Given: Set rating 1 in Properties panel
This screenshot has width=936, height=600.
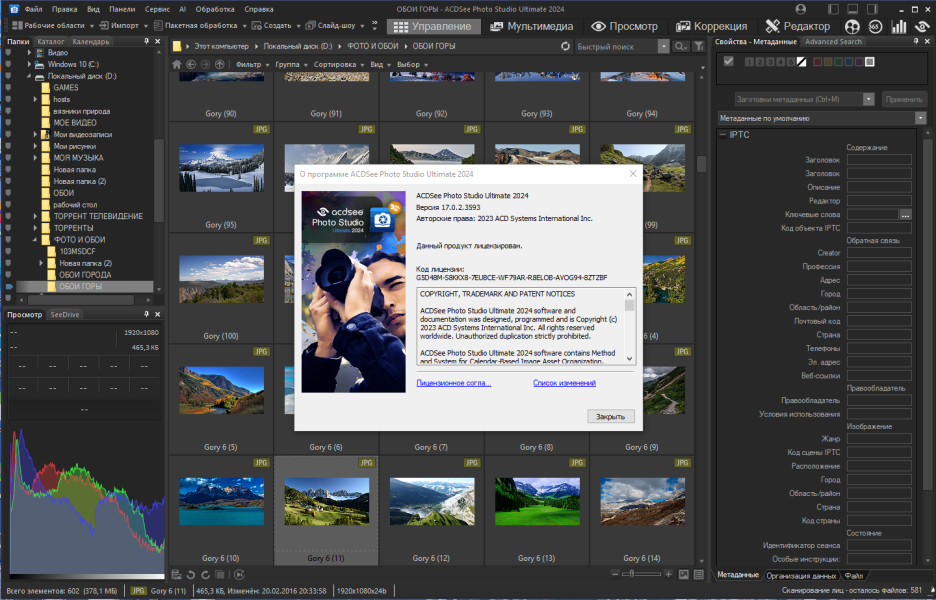Looking at the screenshot, I should coord(749,61).
